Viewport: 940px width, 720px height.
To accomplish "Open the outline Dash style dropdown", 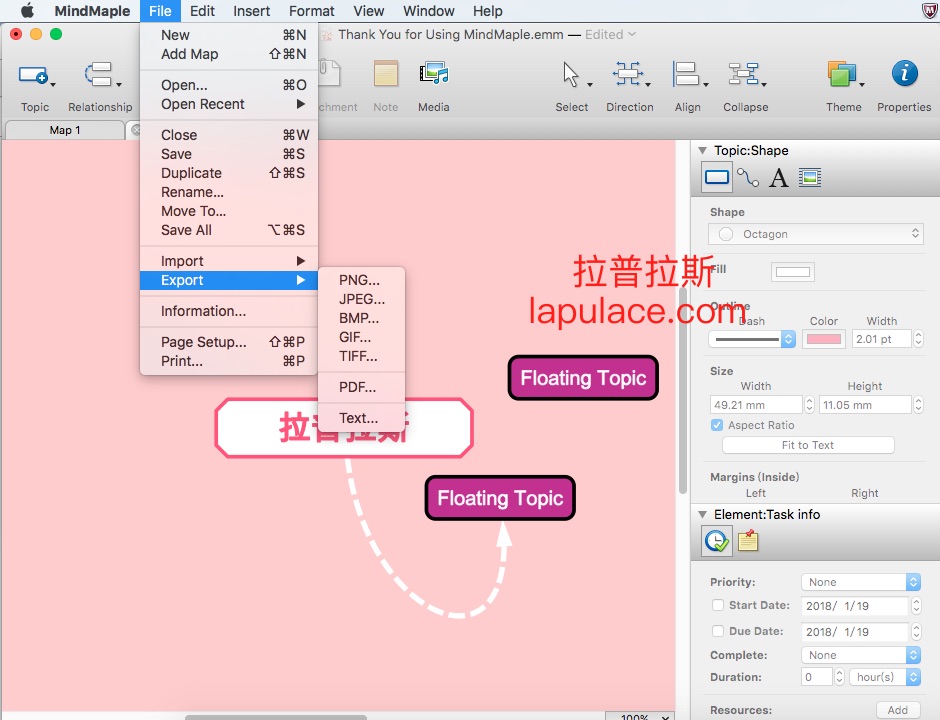I will [752, 339].
